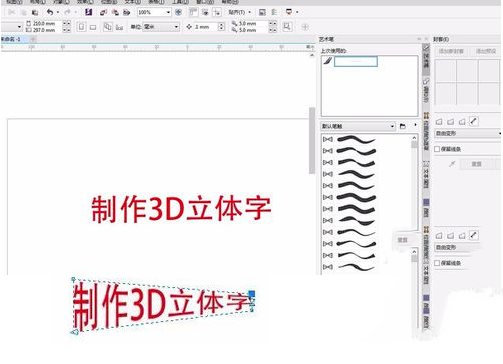This screenshot has height=364, width=503.
Task: Click the Import icon
Action: coord(103,12)
